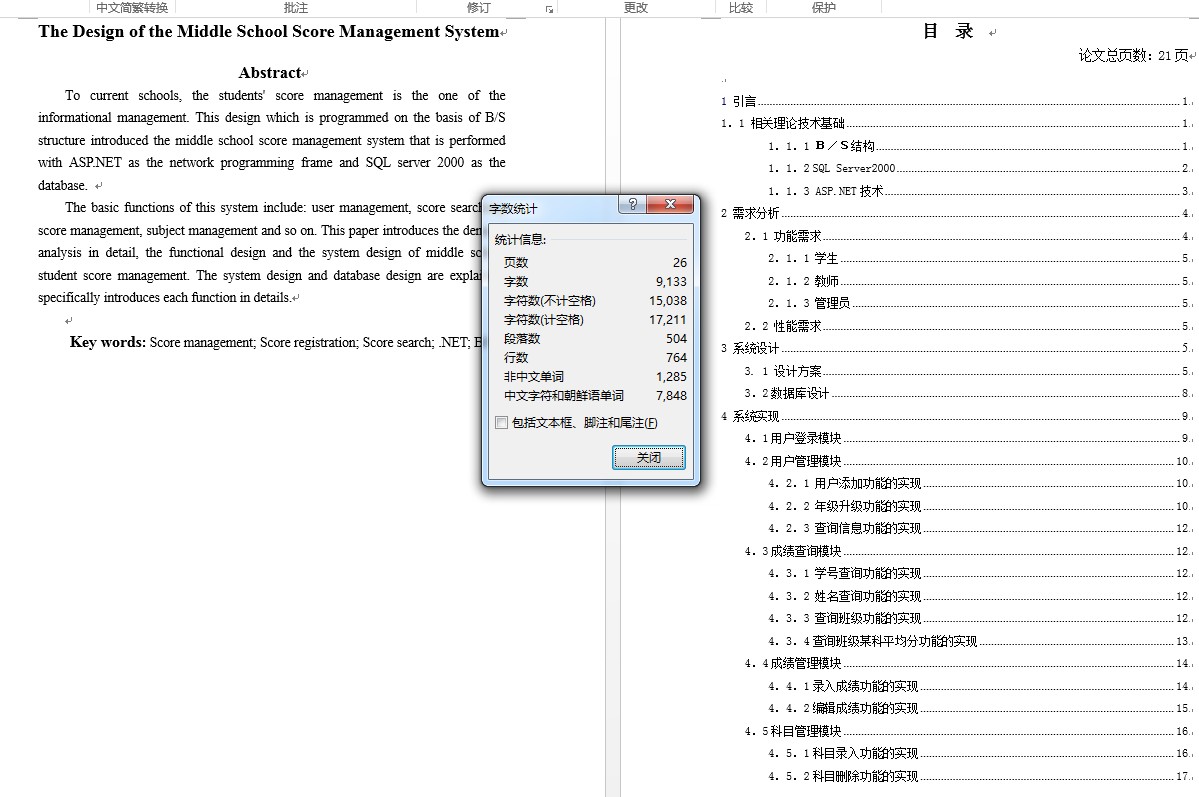Open TOC entry 3 系统设计
The height and width of the screenshot is (797, 1199).
955,349
